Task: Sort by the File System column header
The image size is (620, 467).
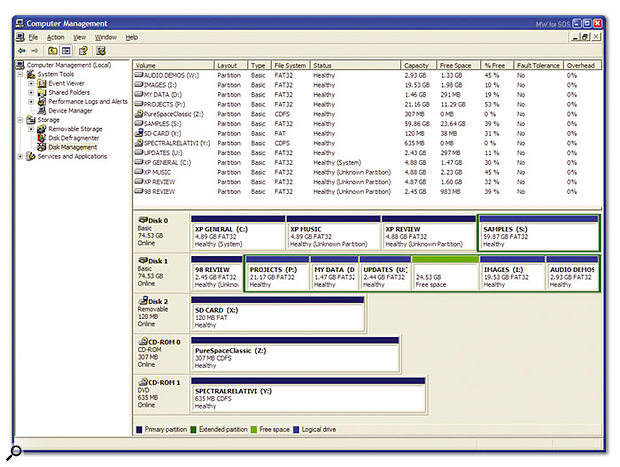Action: coord(291,65)
